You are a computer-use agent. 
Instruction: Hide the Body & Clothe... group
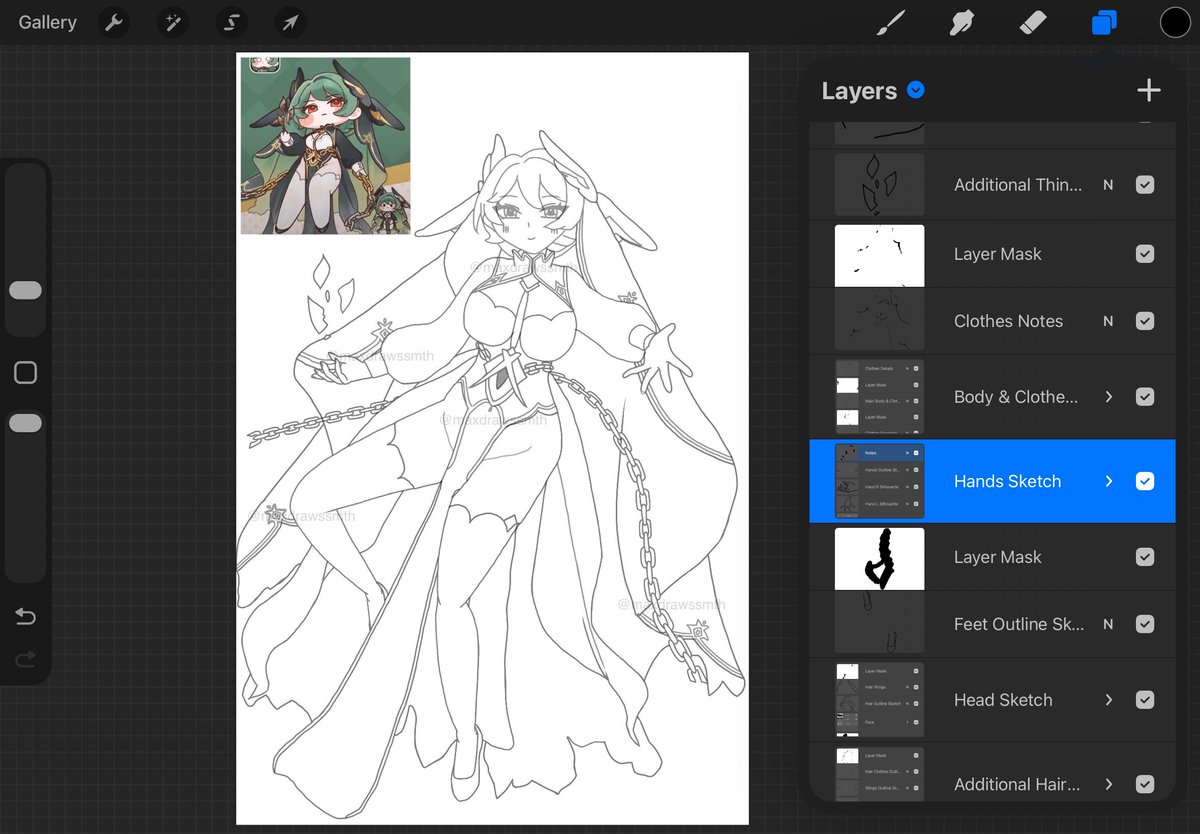pos(1145,397)
